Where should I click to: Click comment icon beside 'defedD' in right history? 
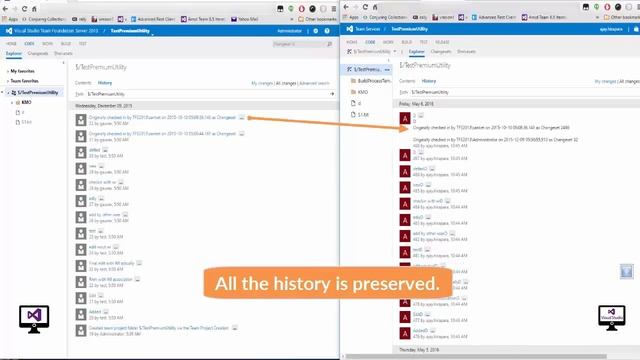[x=432, y=168]
